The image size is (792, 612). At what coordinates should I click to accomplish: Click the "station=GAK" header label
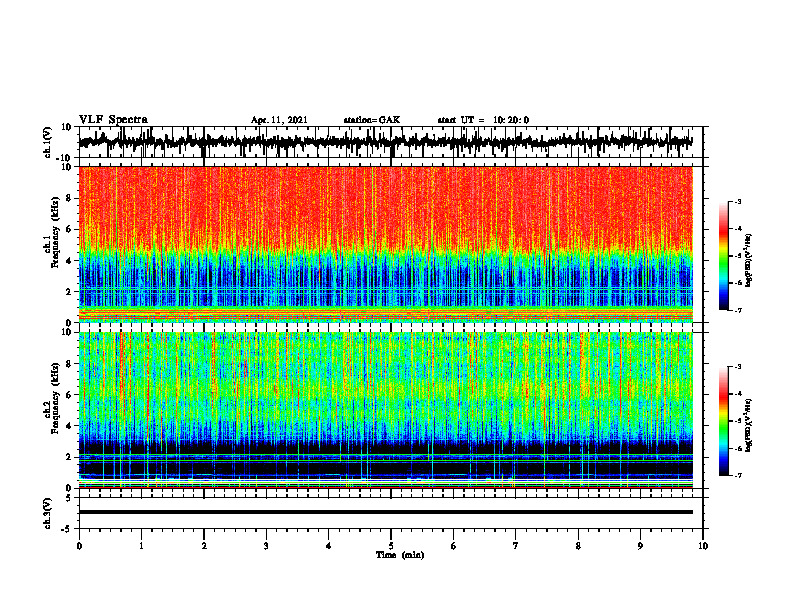[x=372, y=120]
